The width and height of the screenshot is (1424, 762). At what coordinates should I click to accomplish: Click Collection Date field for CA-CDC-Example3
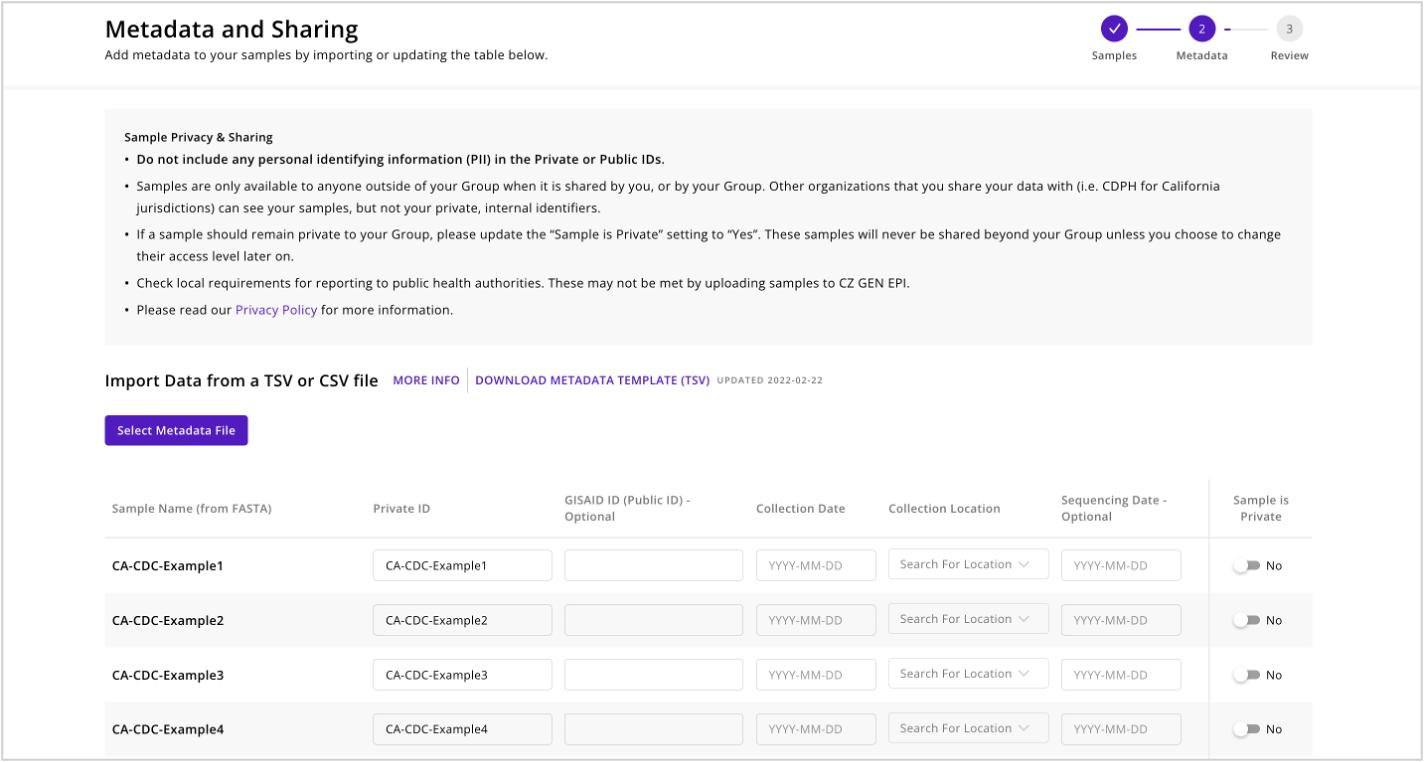pos(816,674)
